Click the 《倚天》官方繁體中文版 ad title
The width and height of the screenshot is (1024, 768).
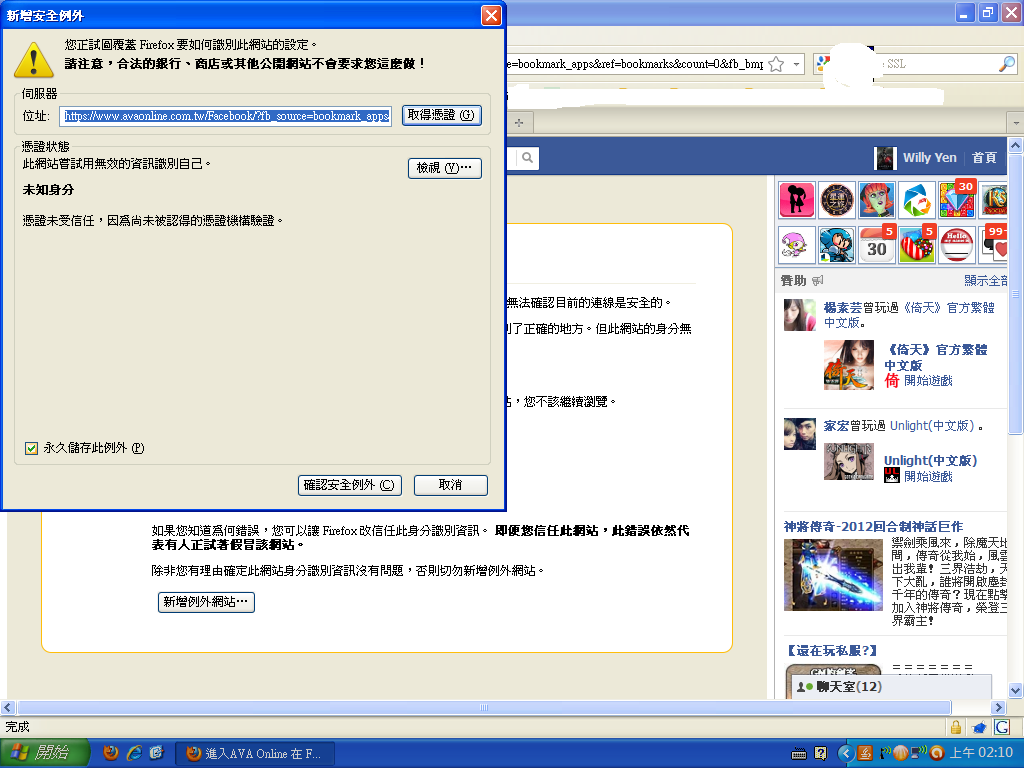point(936,357)
